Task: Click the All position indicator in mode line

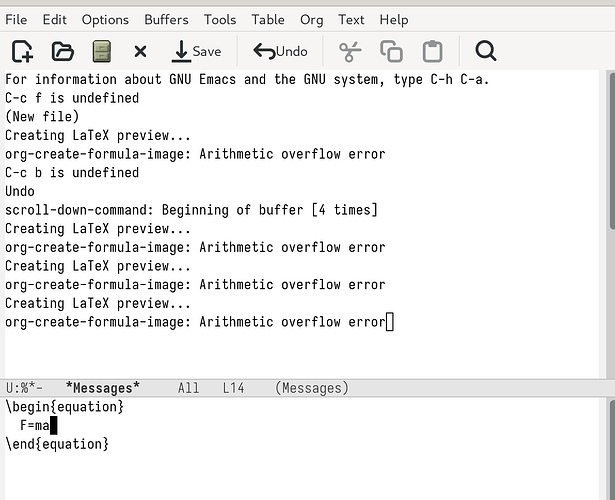Action: pos(188,388)
